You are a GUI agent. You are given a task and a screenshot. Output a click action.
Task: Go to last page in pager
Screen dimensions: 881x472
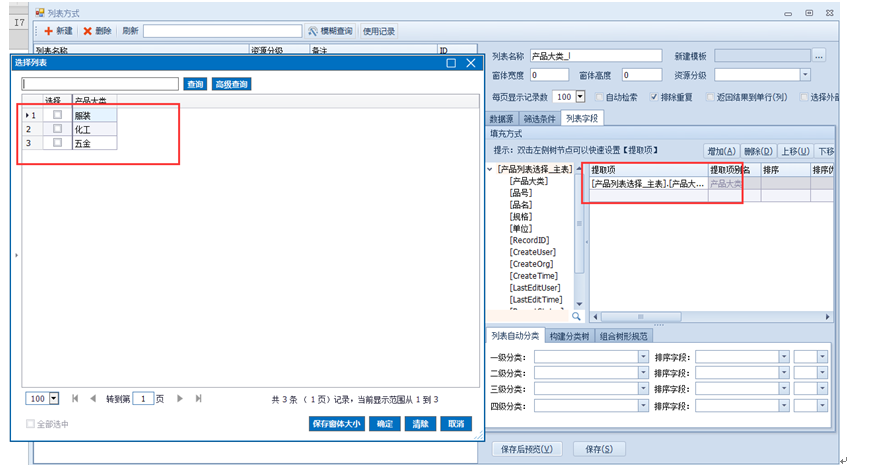(x=198, y=398)
